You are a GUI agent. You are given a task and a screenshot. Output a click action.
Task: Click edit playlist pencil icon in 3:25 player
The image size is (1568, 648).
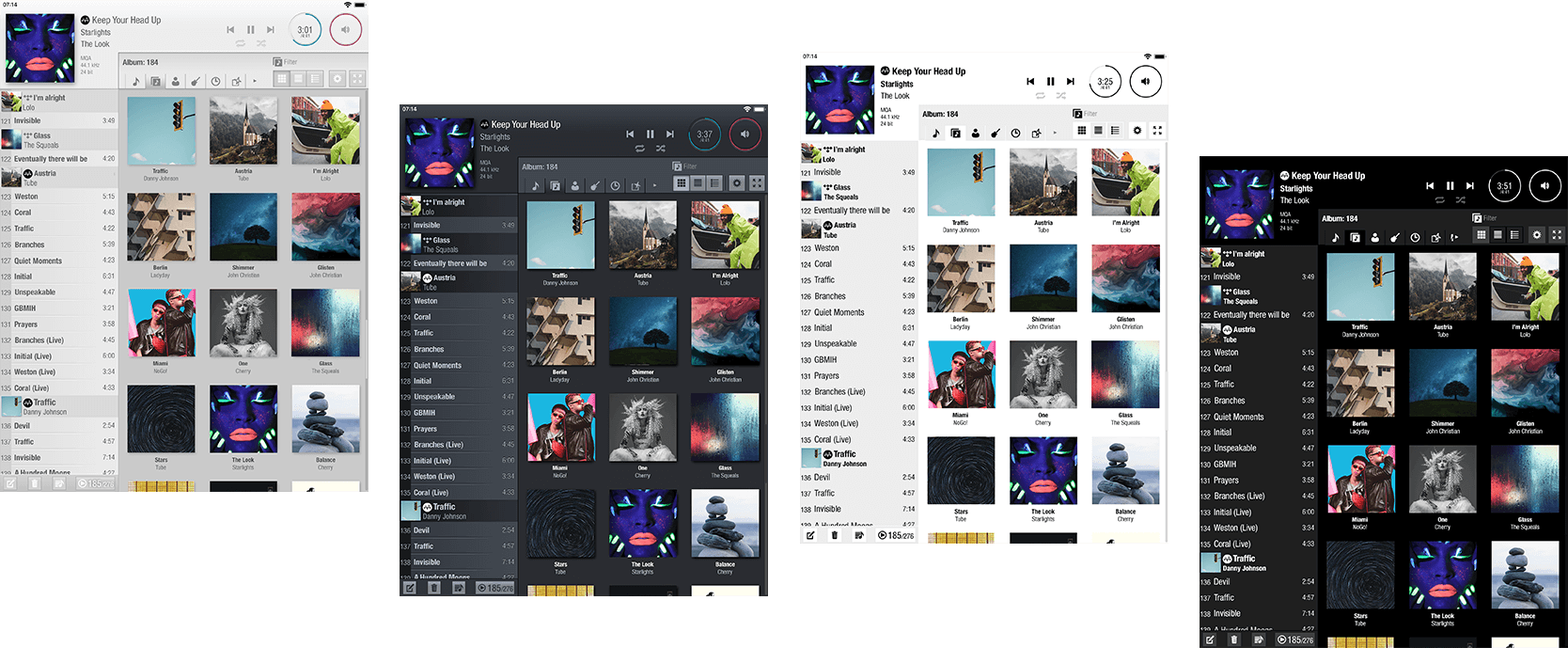[x=810, y=535]
